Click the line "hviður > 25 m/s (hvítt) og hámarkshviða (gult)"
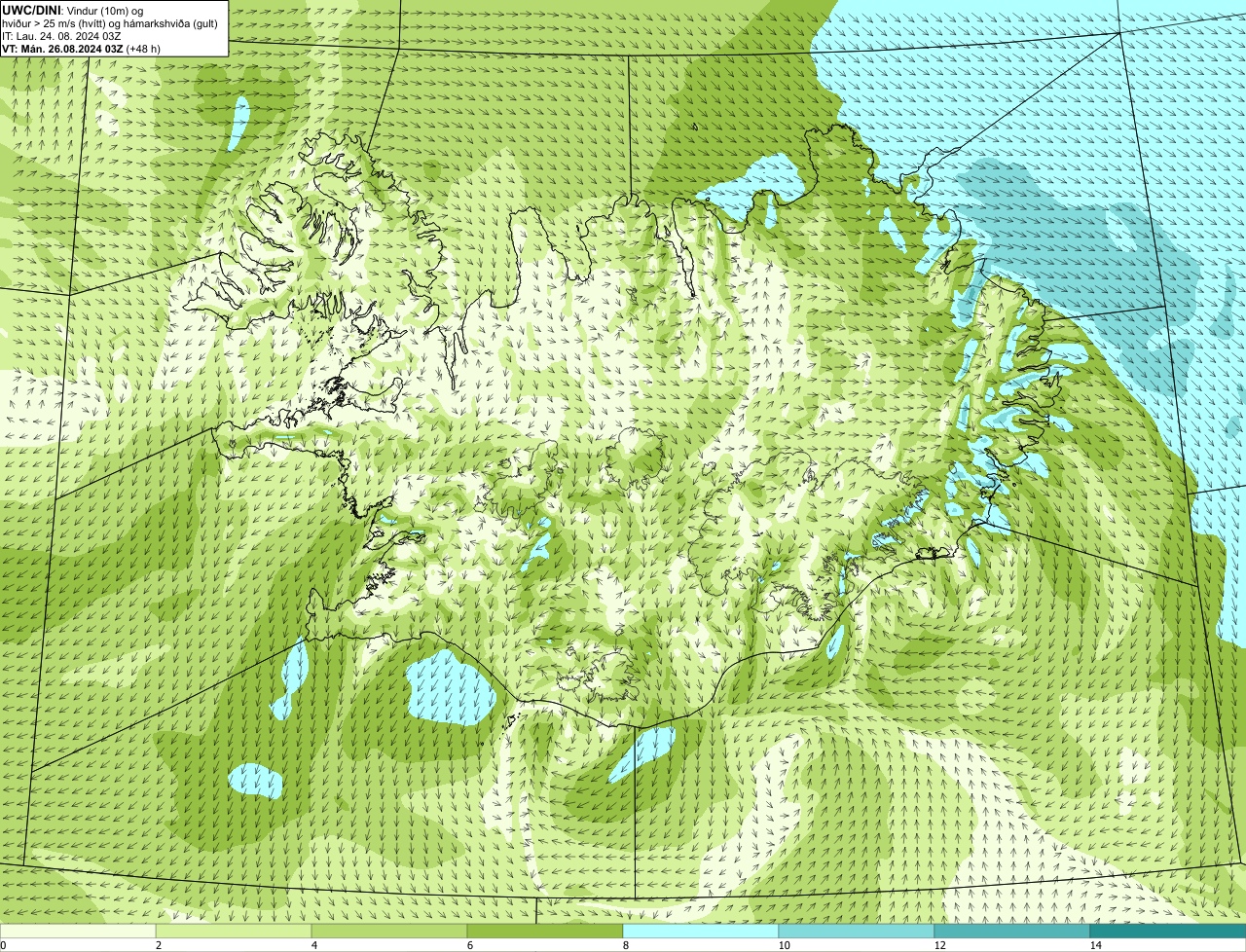Image resolution: width=1246 pixels, height=952 pixels. (110, 22)
